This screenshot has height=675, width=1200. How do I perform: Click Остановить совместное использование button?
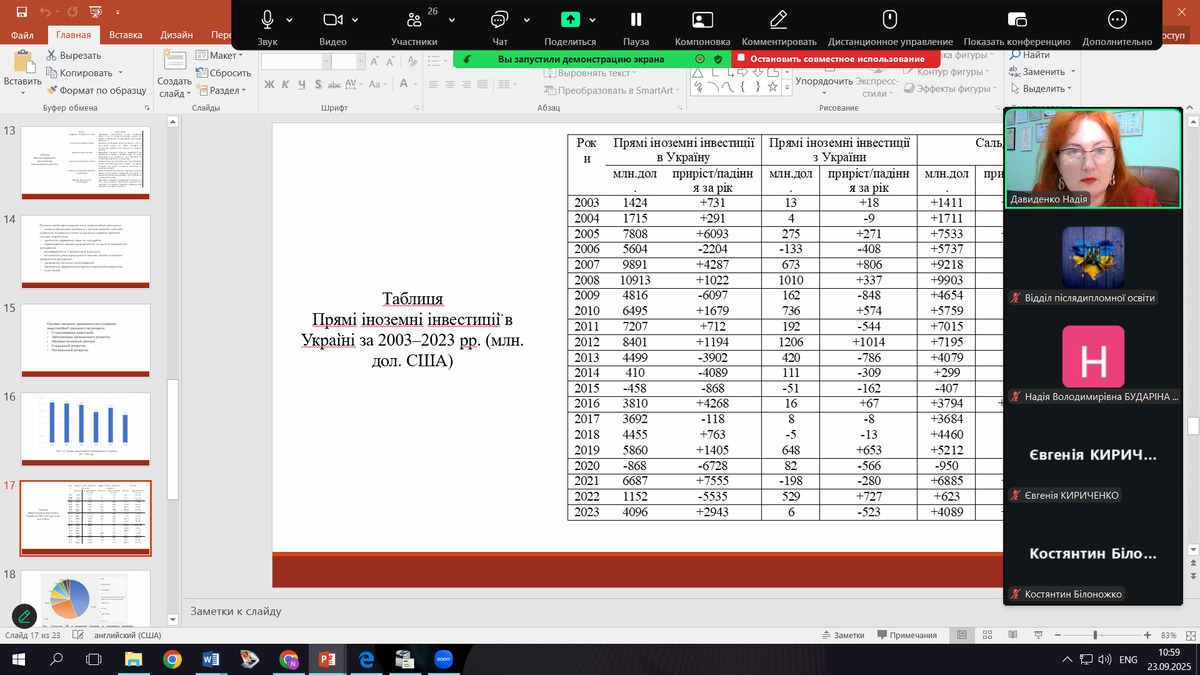834,58
